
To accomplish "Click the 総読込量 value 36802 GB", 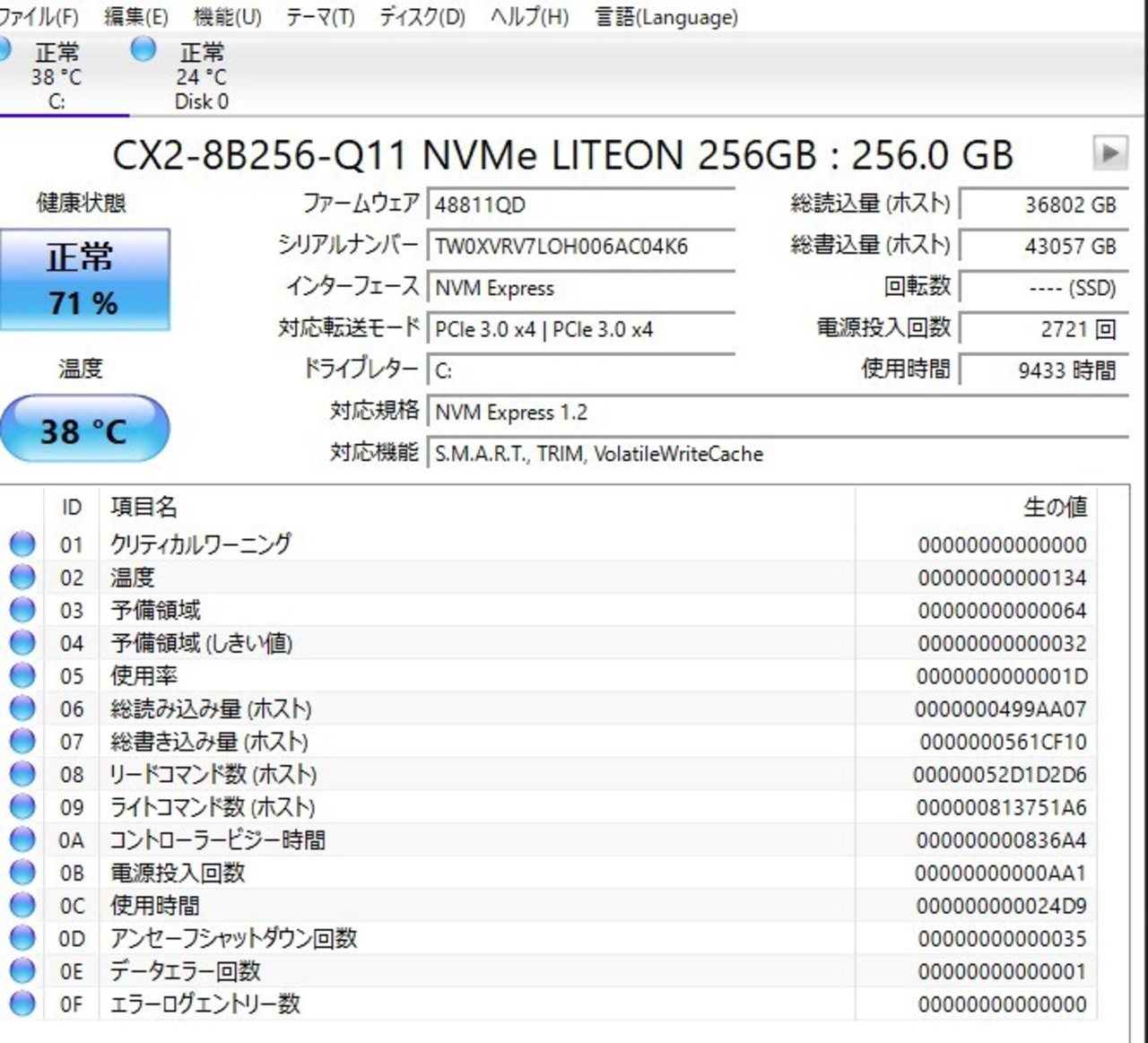I will tap(1044, 204).
